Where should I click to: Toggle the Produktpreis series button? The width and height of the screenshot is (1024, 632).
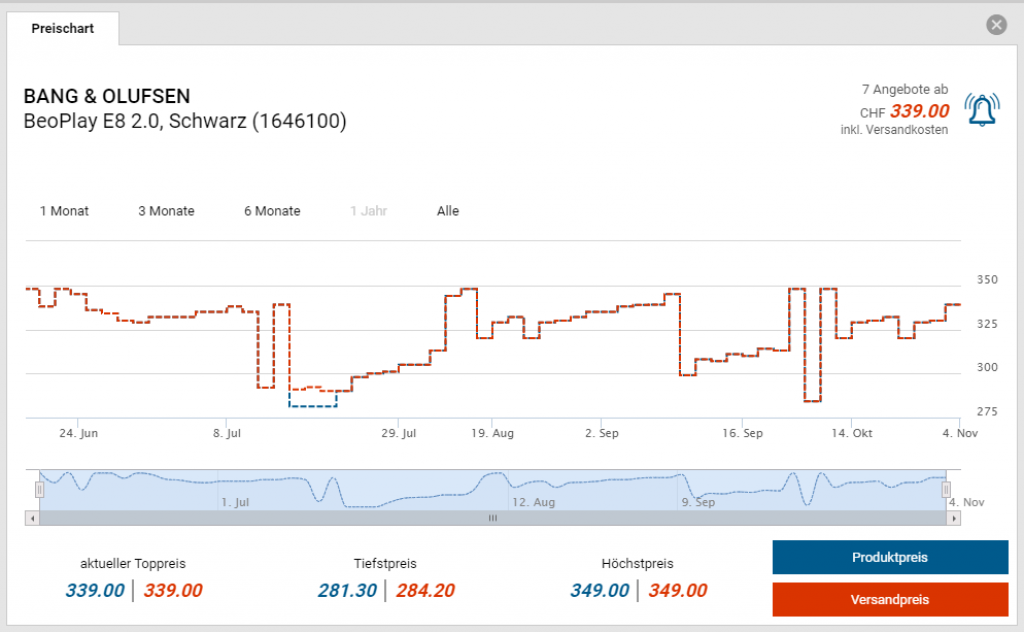click(x=890, y=558)
